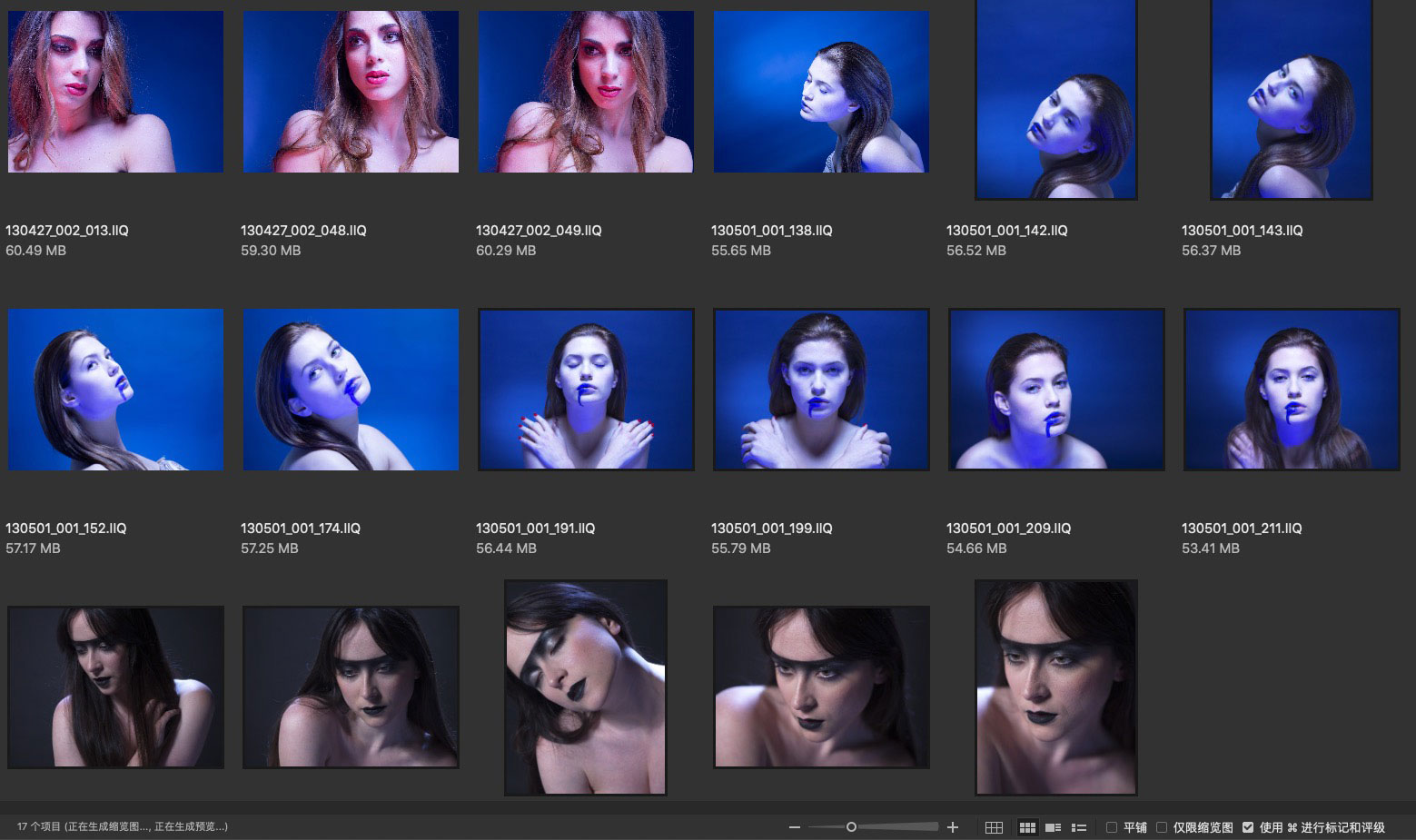1416x840 pixels.
Task: Click the grid lock view icon
Action: point(994,827)
